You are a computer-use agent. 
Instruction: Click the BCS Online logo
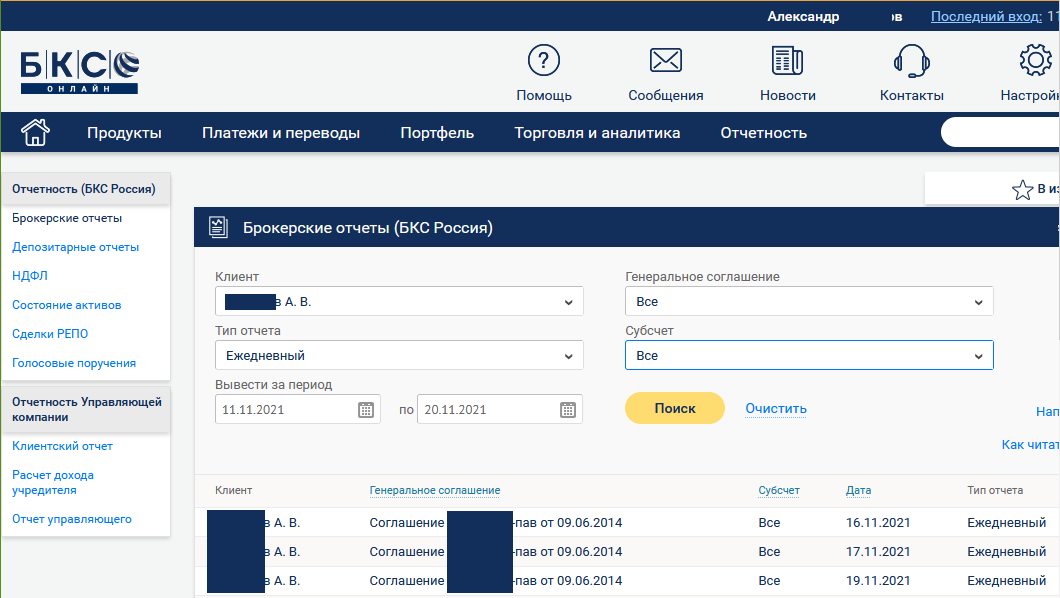79,71
